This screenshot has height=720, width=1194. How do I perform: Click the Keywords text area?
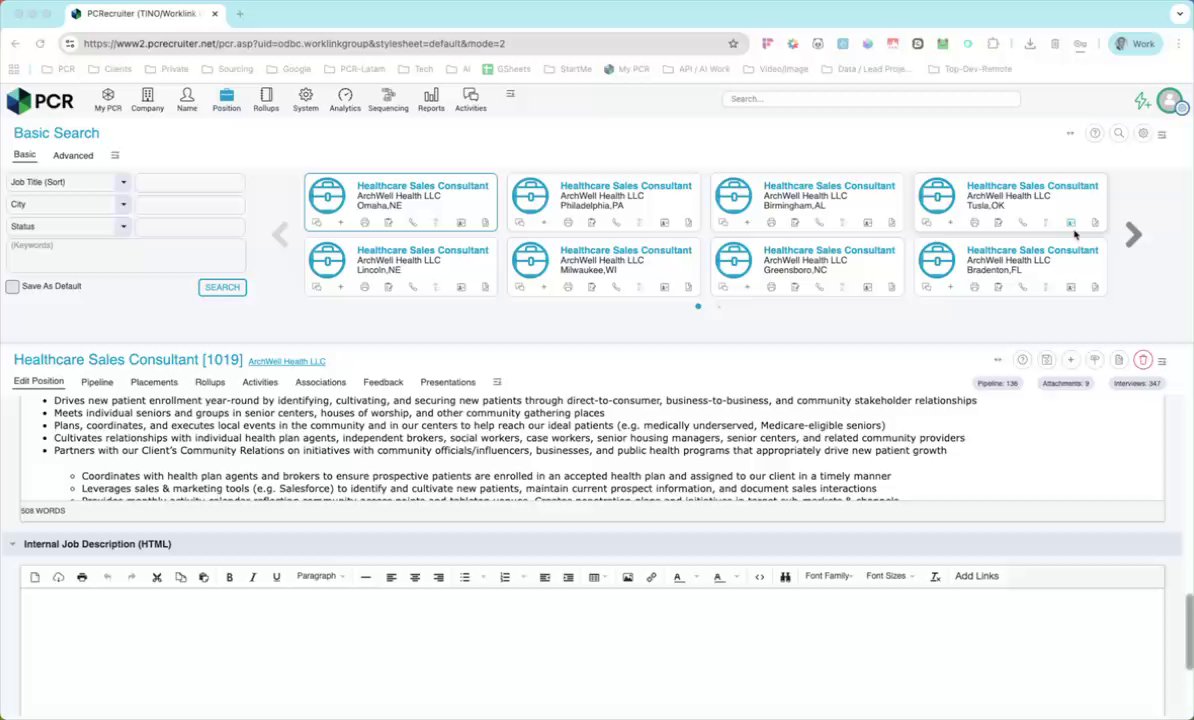click(126, 256)
